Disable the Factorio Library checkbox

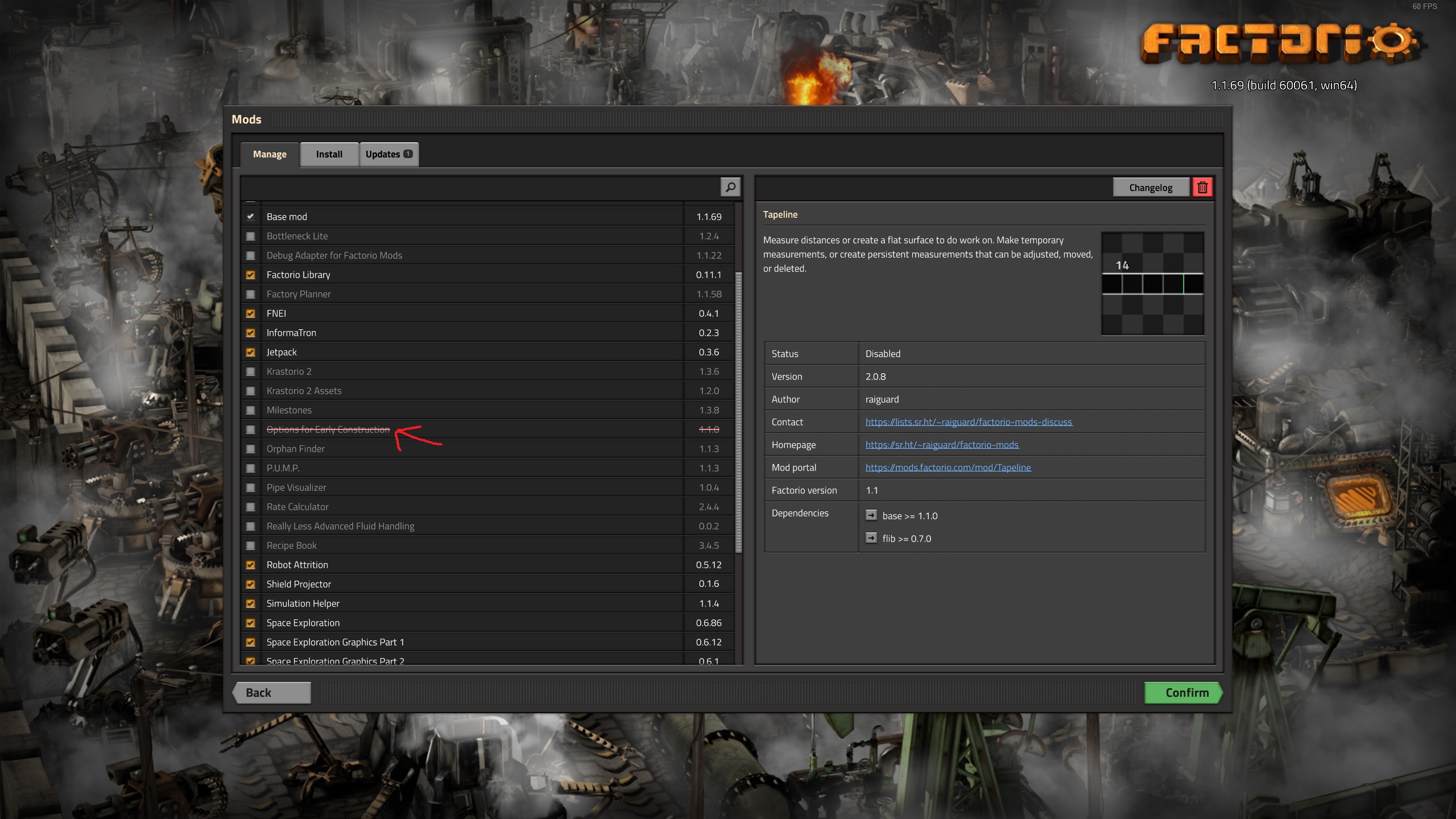tap(250, 275)
